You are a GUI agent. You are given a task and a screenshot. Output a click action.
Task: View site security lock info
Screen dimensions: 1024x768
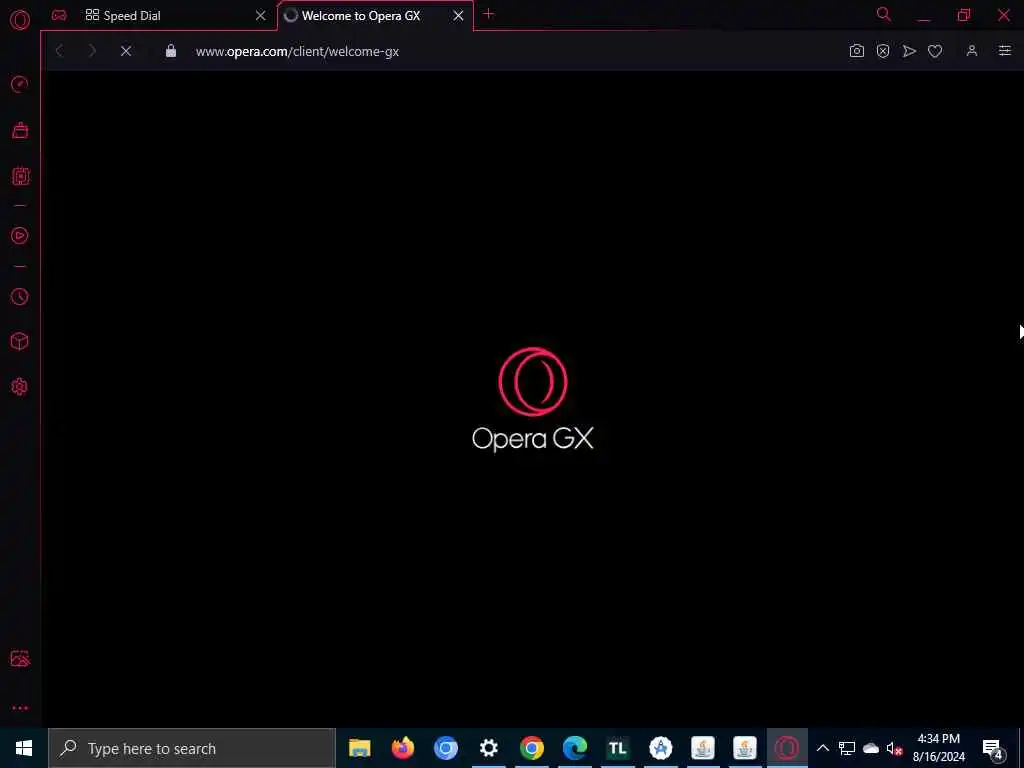[170, 51]
